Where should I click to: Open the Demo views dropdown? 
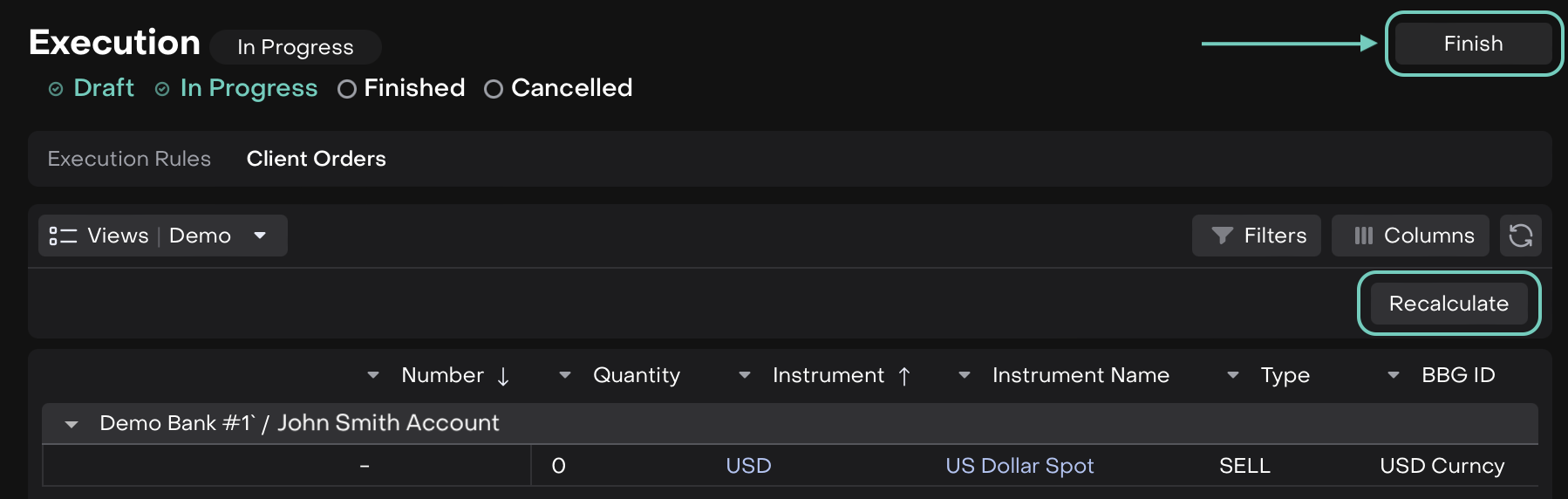pos(260,236)
